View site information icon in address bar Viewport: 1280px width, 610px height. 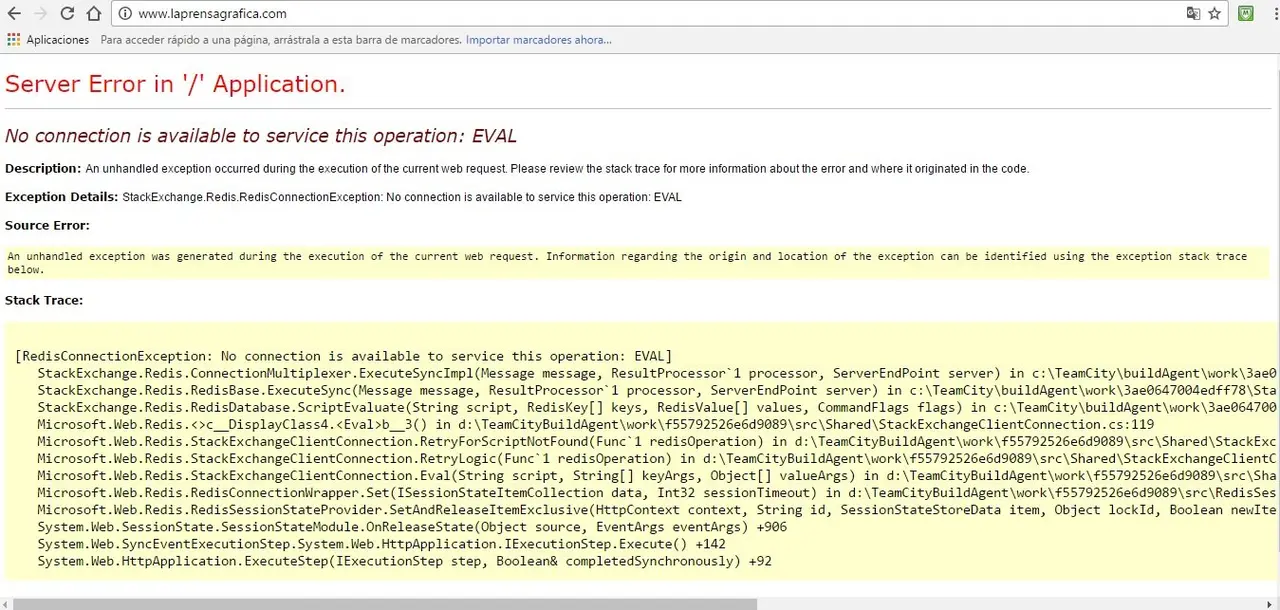(124, 14)
